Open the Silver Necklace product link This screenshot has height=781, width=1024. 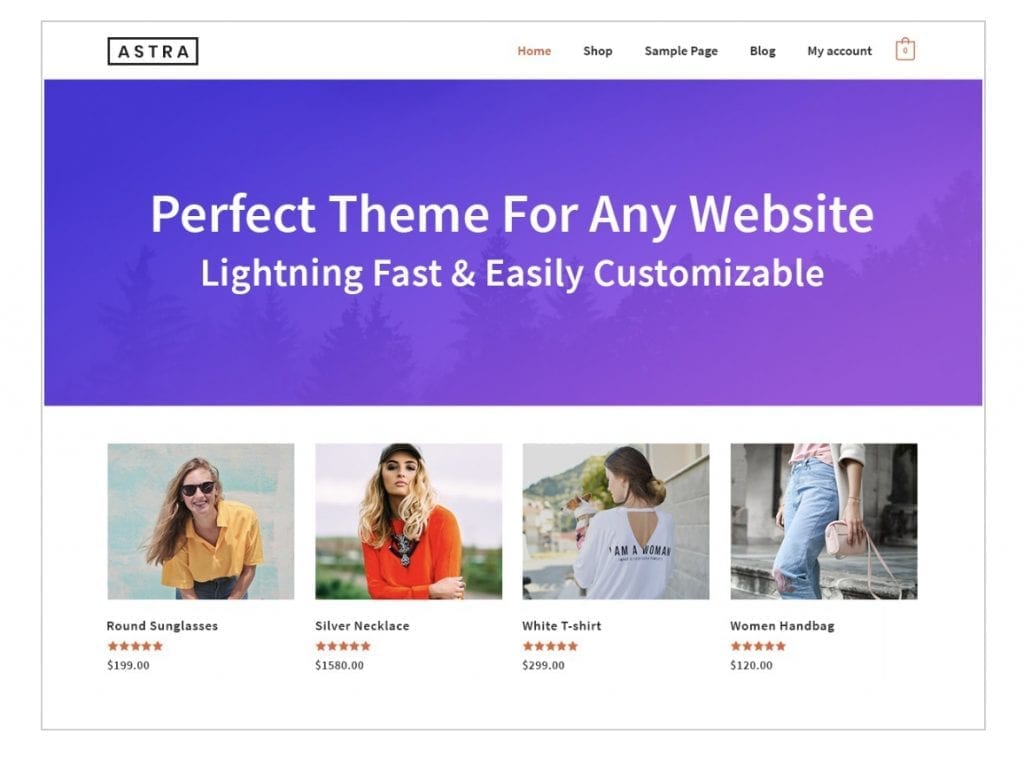point(362,626)
